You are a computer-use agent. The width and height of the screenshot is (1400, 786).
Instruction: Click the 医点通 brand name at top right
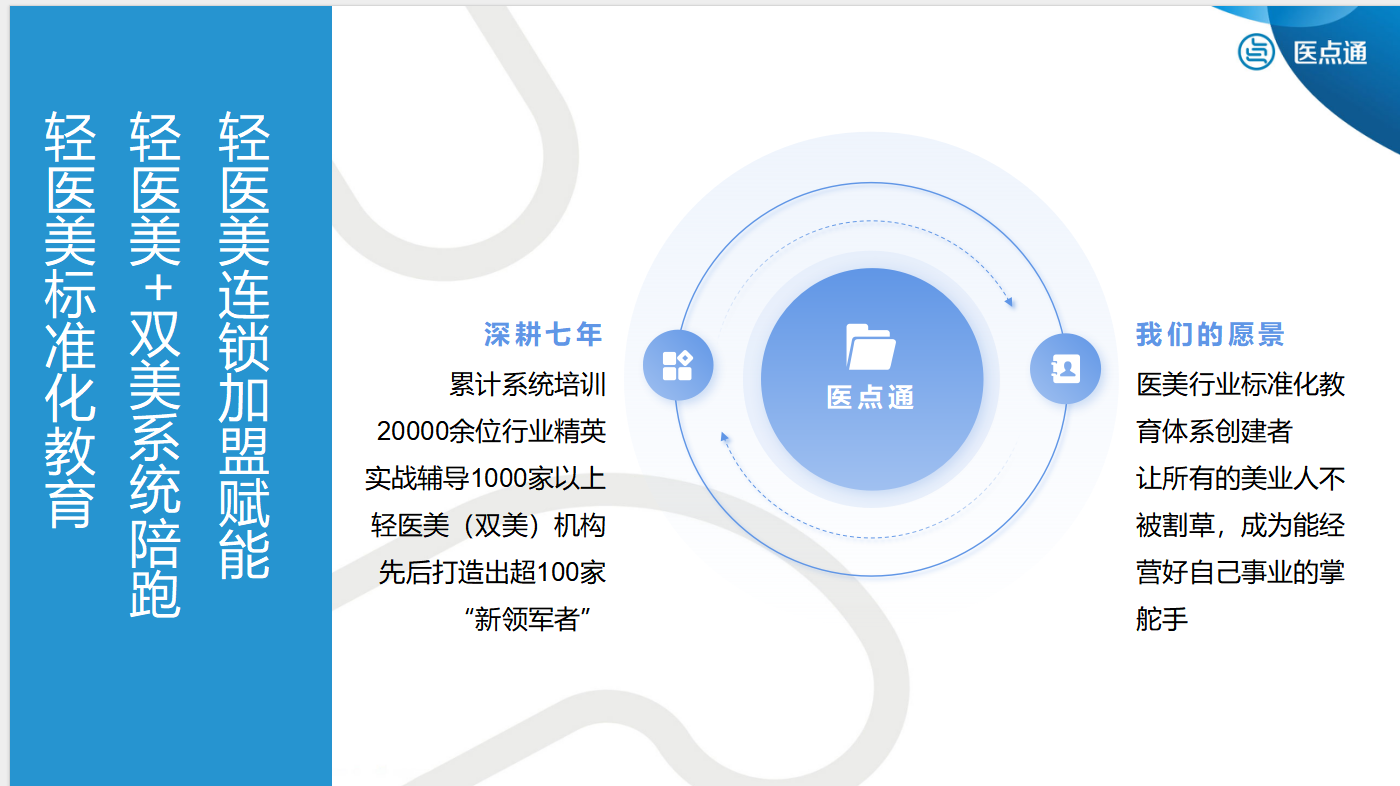point(1330,53)
